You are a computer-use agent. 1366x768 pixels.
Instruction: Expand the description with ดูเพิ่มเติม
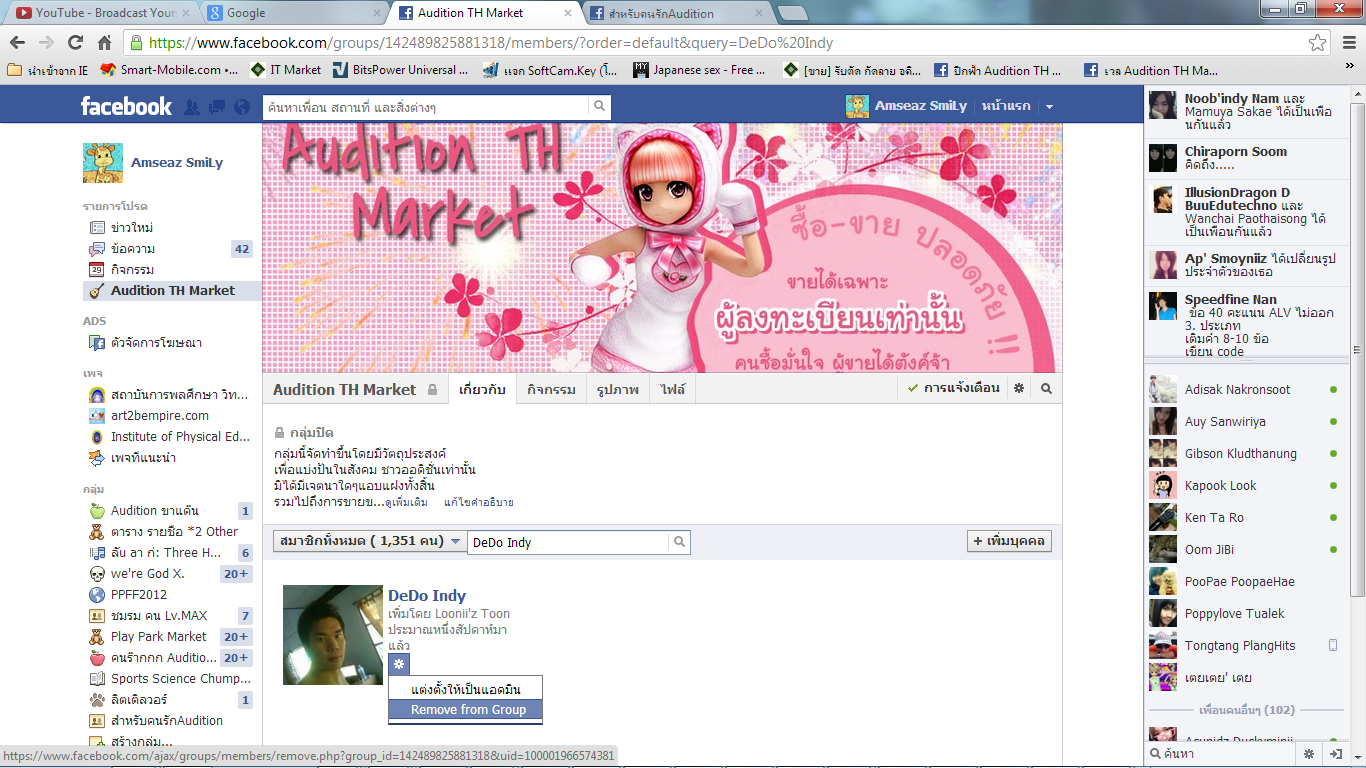pos(406,502)
